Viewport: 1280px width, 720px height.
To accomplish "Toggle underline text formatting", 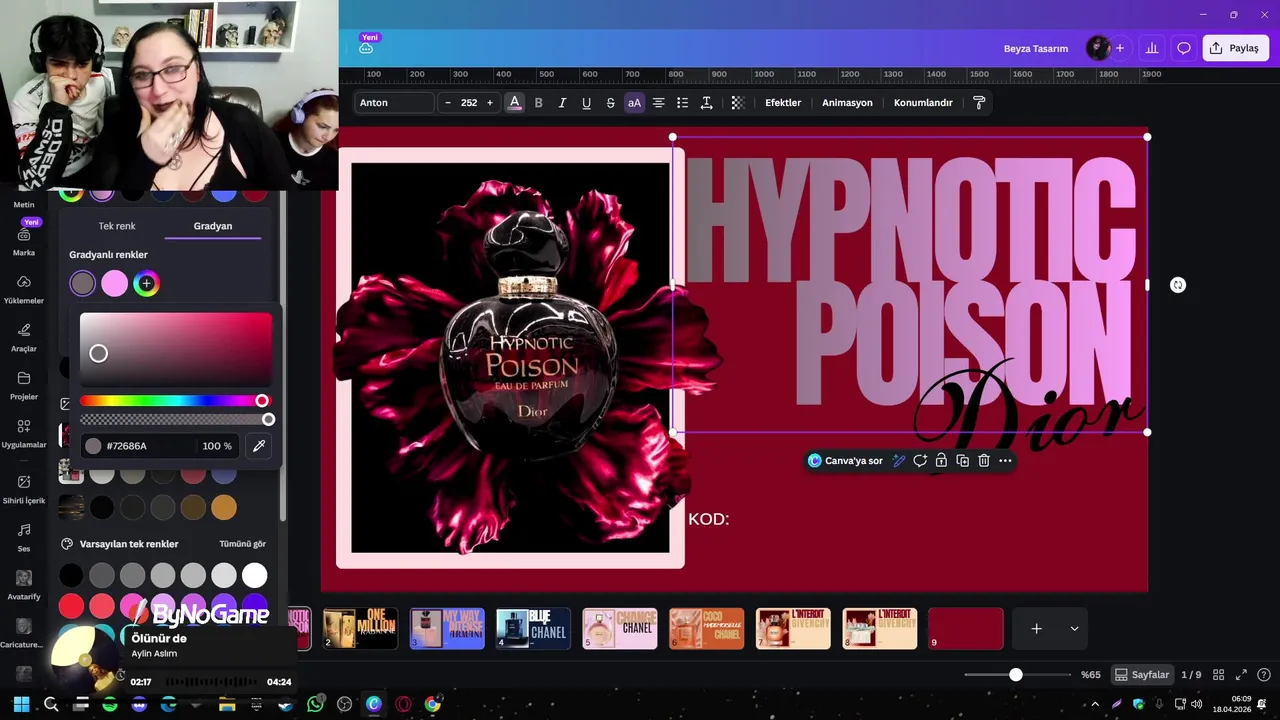I will (586, 103).
